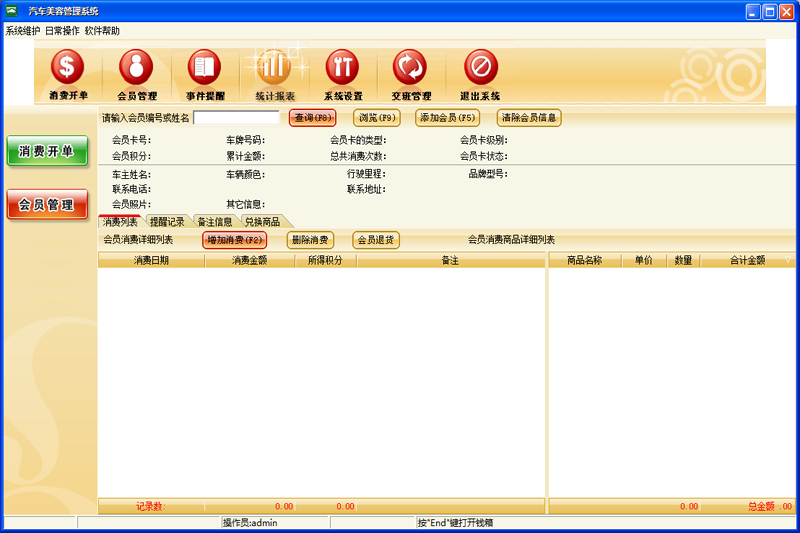The height and width of the screenshot is (533, 800).
Task: Click 操作员:admin in status bar
Action: pyautogui.click(x=250, y=523)
